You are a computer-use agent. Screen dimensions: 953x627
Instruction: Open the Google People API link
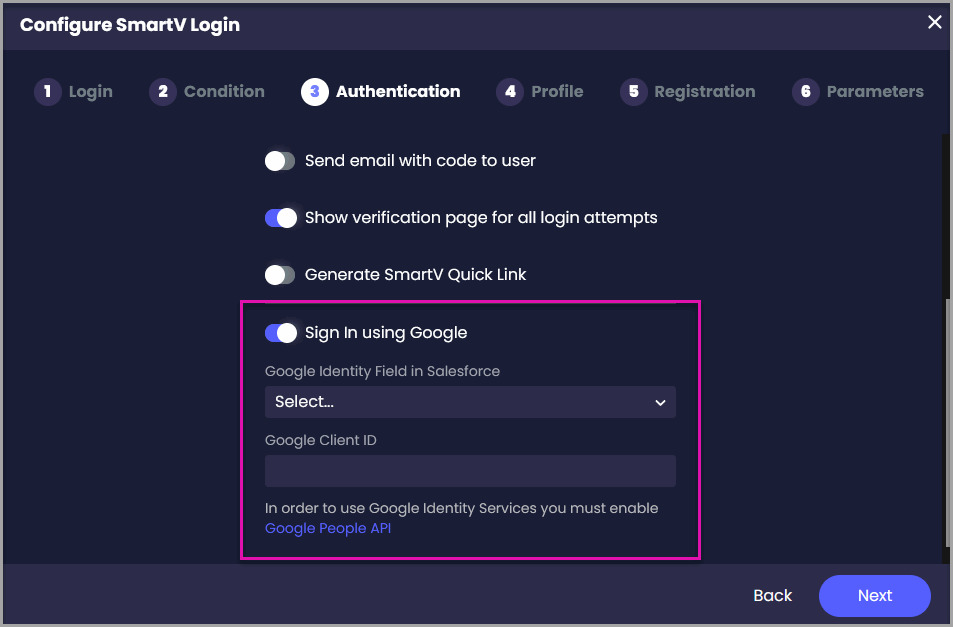(328, 529)
